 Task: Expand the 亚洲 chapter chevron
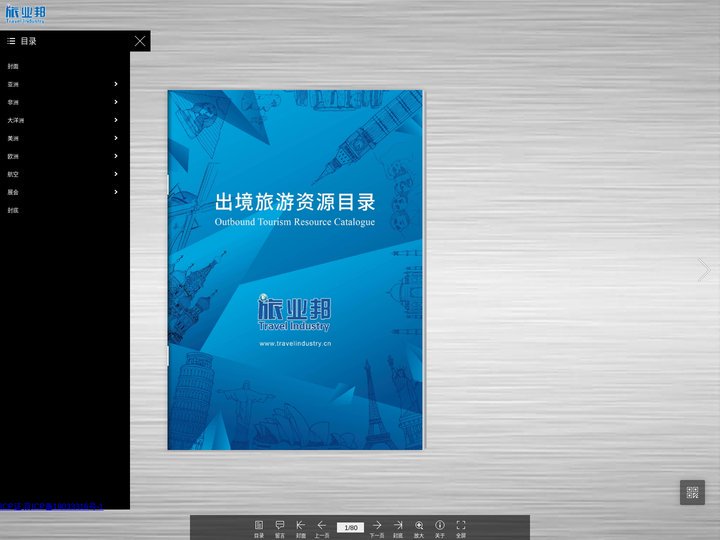[x=116, y=84]
